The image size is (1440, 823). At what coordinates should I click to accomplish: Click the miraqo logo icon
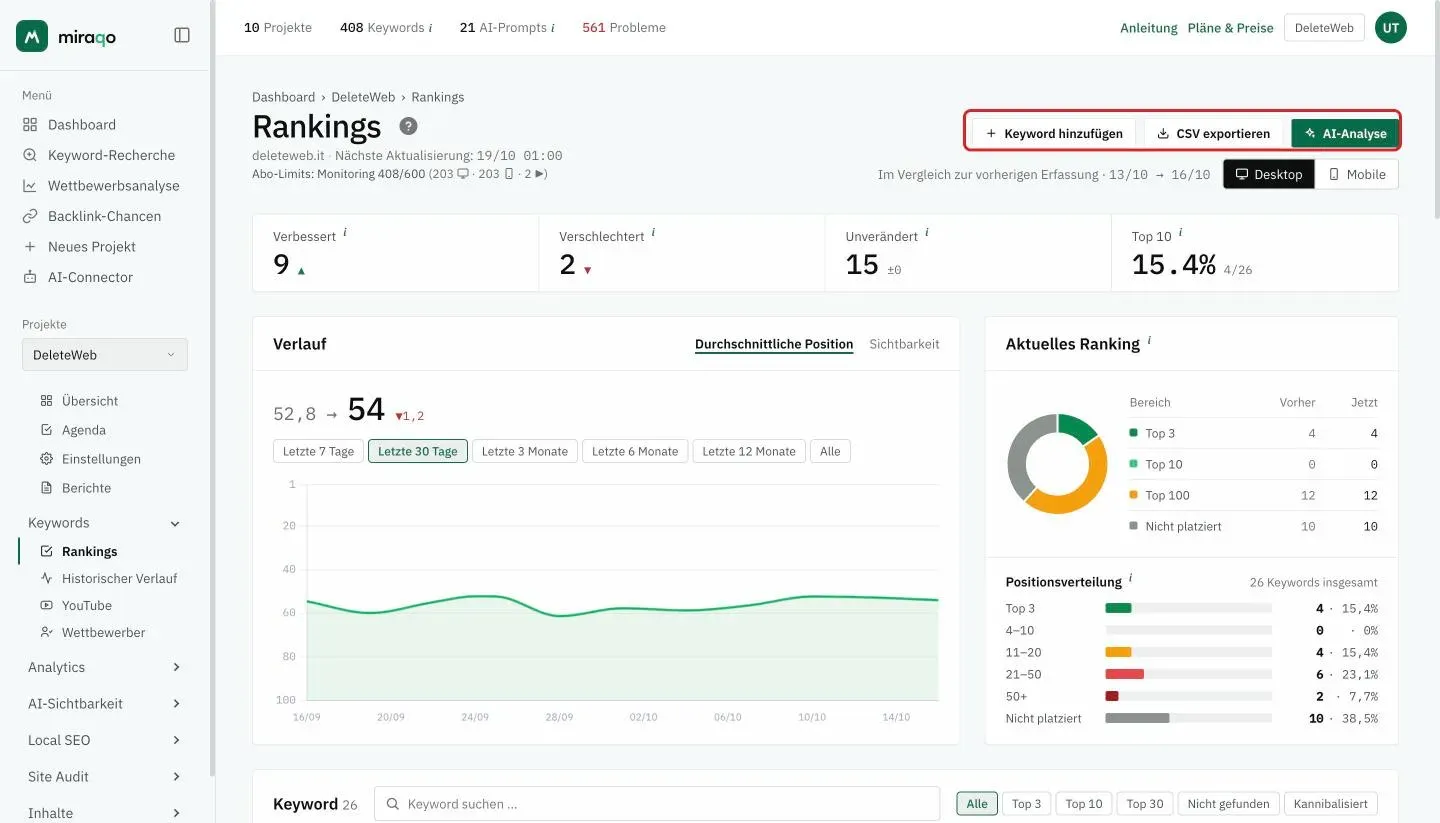pyautogui.click(x=32, y=36)
